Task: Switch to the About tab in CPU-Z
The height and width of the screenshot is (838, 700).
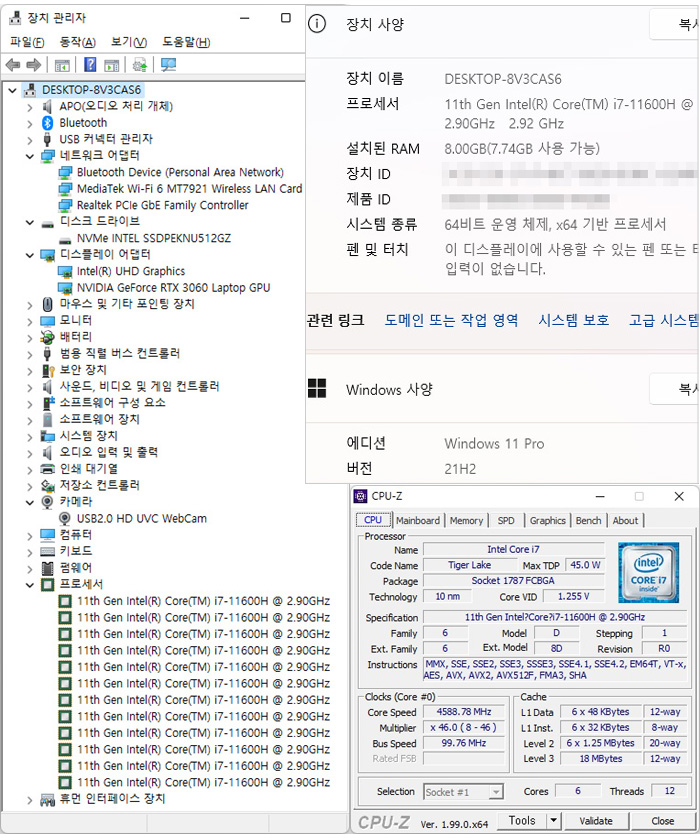Action: pos(625,520)
